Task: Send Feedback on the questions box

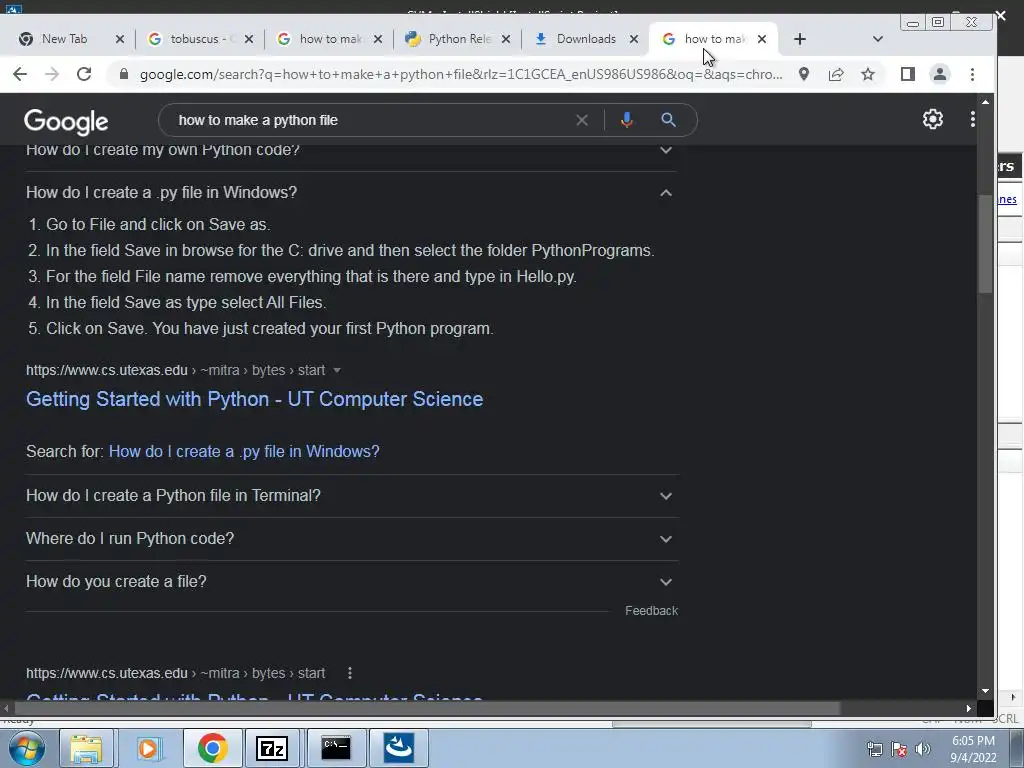Action: pos(651,611)
